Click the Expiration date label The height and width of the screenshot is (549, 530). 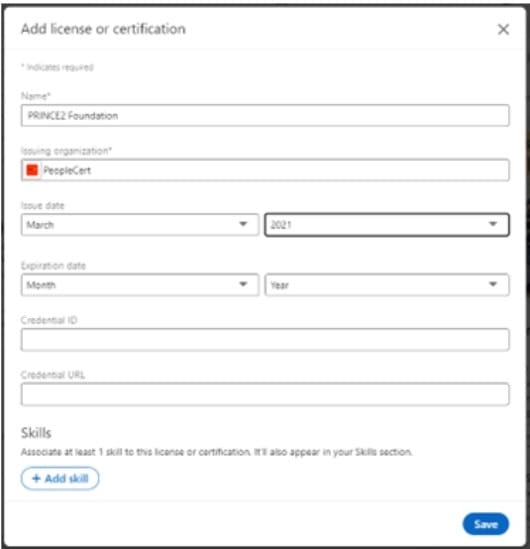[53, 266]
